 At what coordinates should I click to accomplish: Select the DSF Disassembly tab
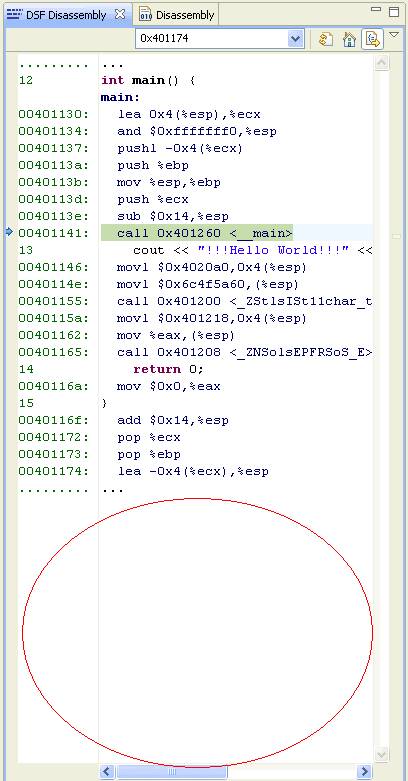pos(58,15)
